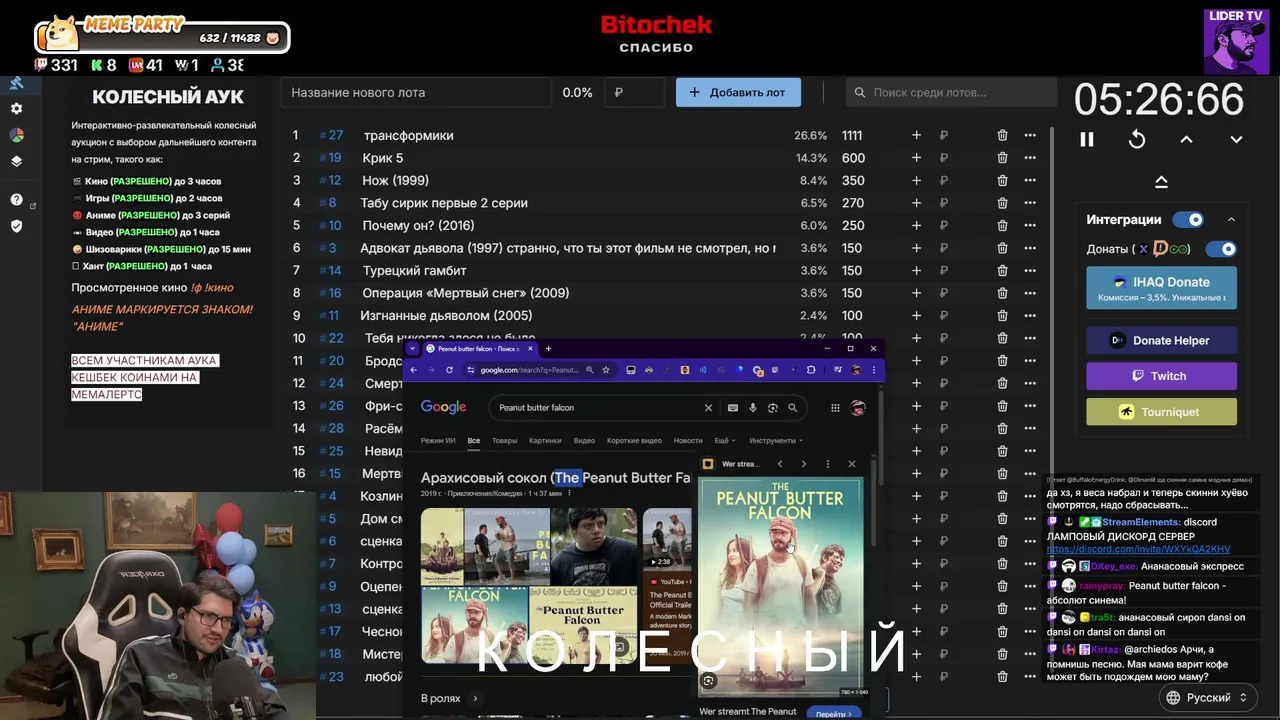Toggle the Донаты switch
Viewport: 1280px width, 720px height.
1221,249
